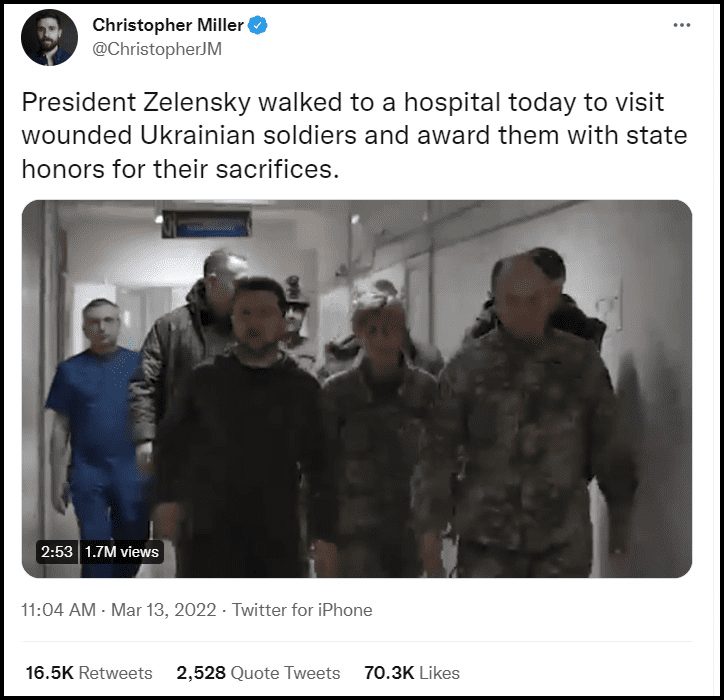
Task: Click the hallway sign in the video frame
Action: (x=206, y=224)
